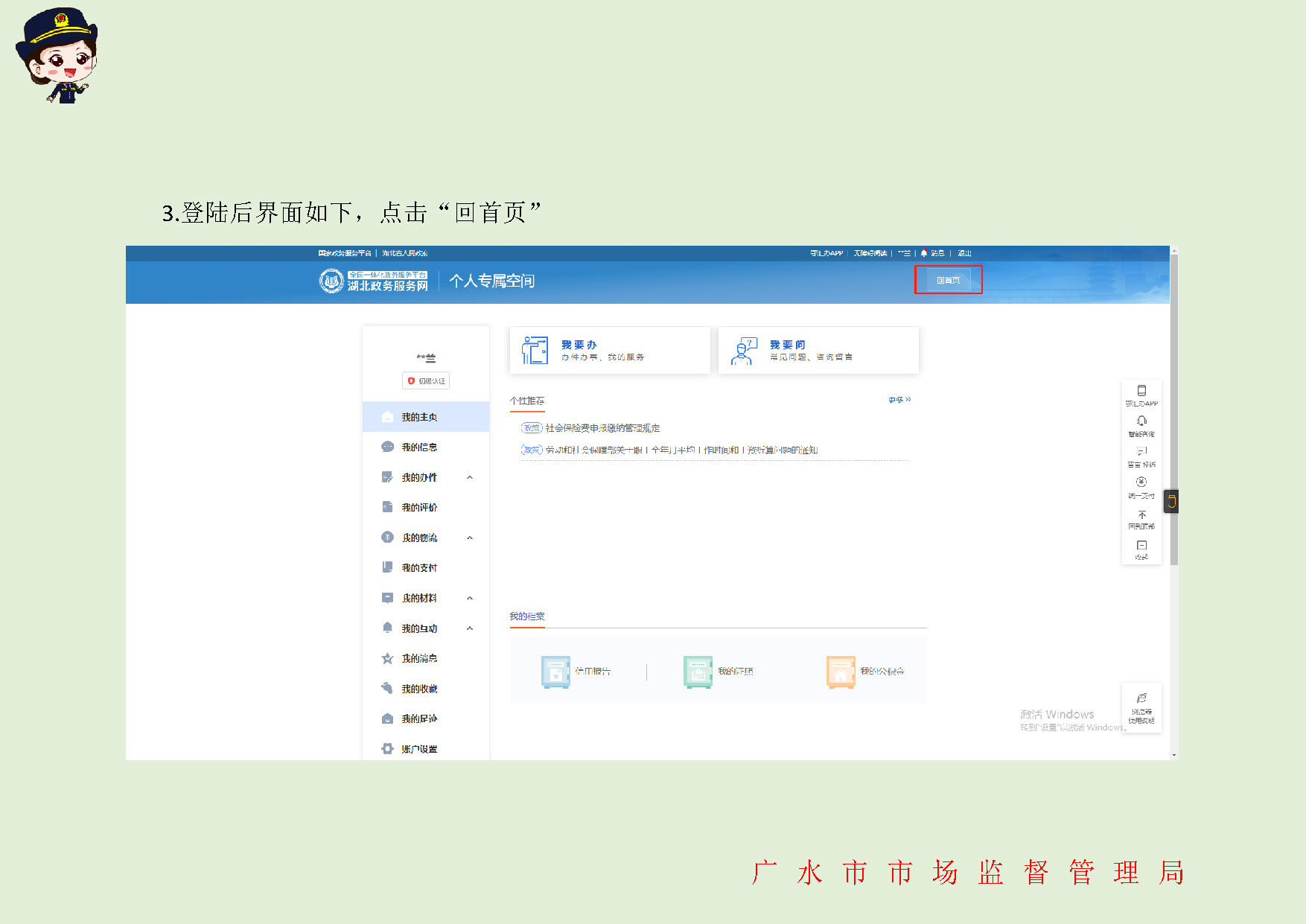Click the 回首页 button in the header
Screen dimensions: 1306x924
(948, 280)
